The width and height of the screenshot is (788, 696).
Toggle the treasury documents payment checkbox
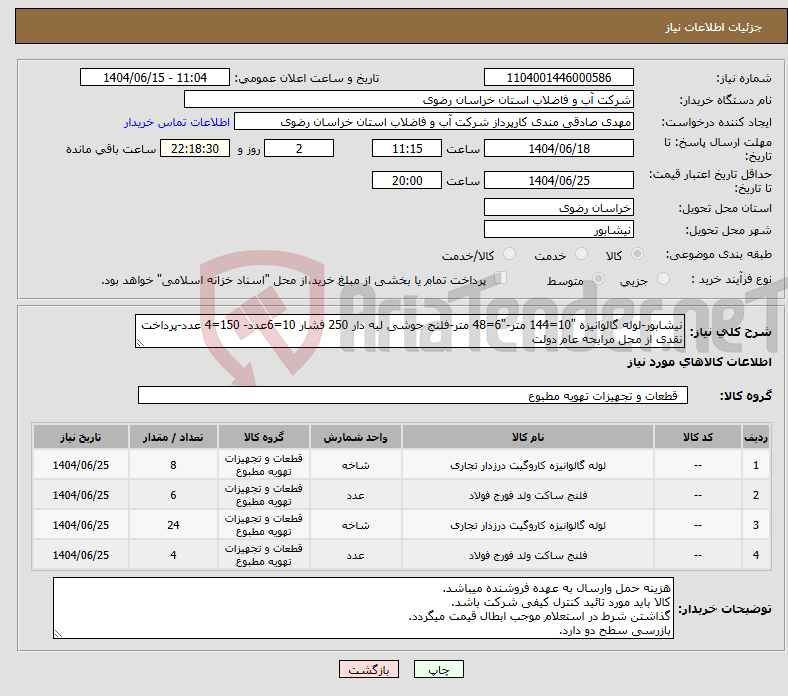click(502, 280)
